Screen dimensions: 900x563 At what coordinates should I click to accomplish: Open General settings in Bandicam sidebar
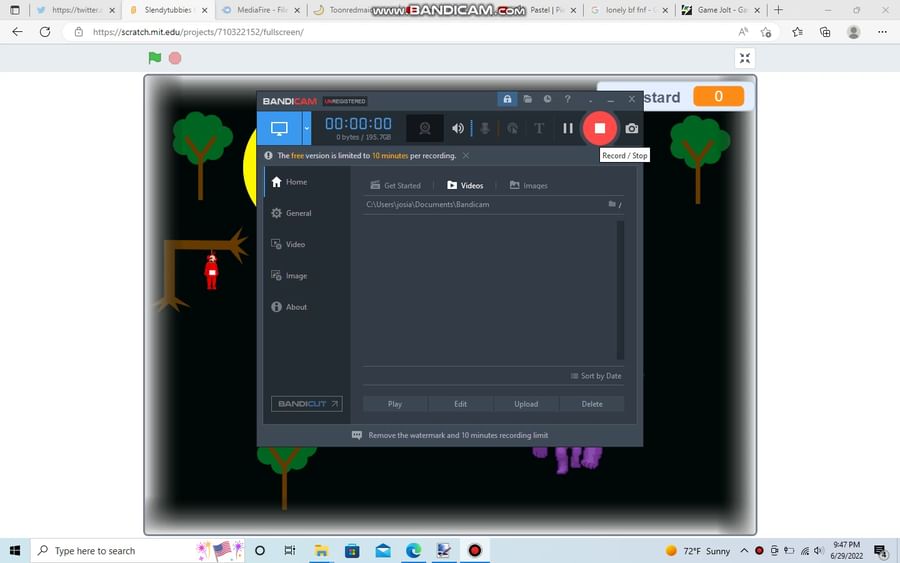[x=291, y=213]
